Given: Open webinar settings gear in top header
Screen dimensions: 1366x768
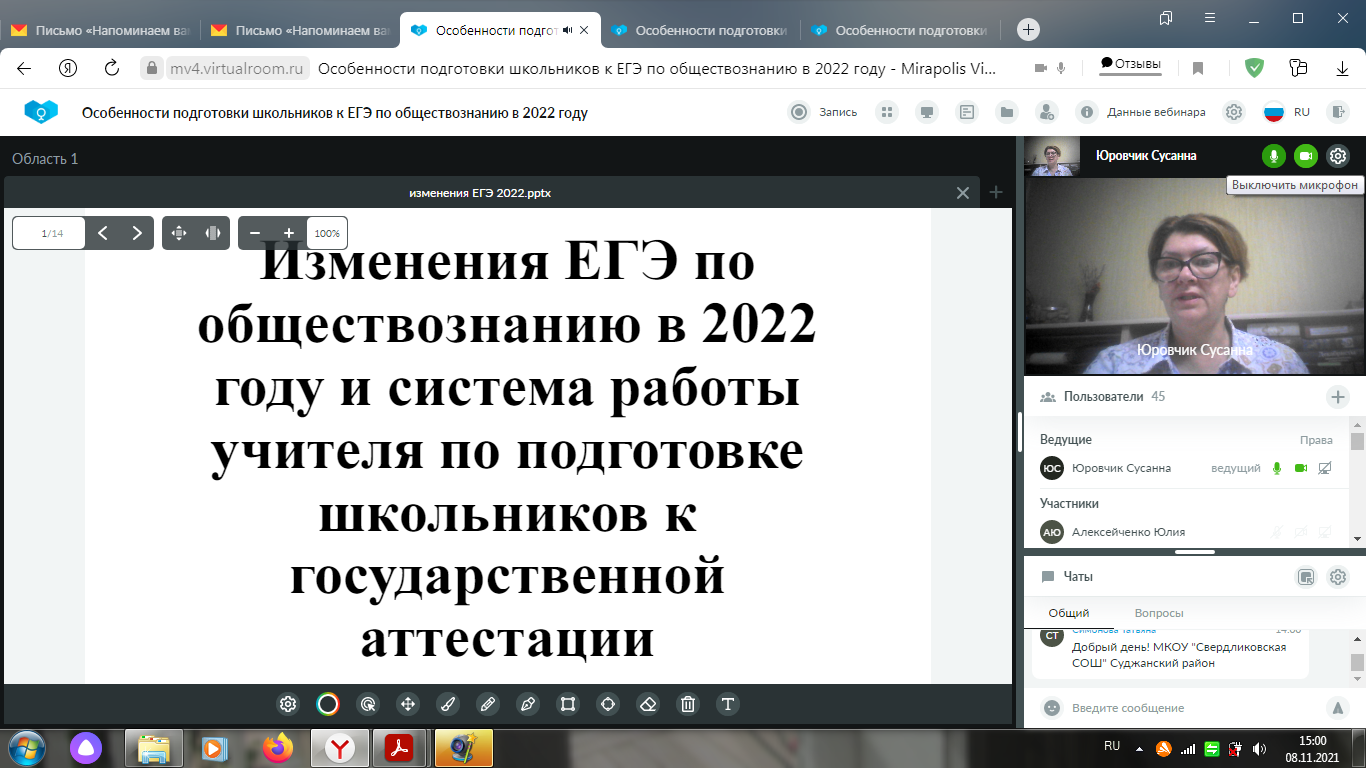Looking at the screenshot, I should (x=1234, y=112).
